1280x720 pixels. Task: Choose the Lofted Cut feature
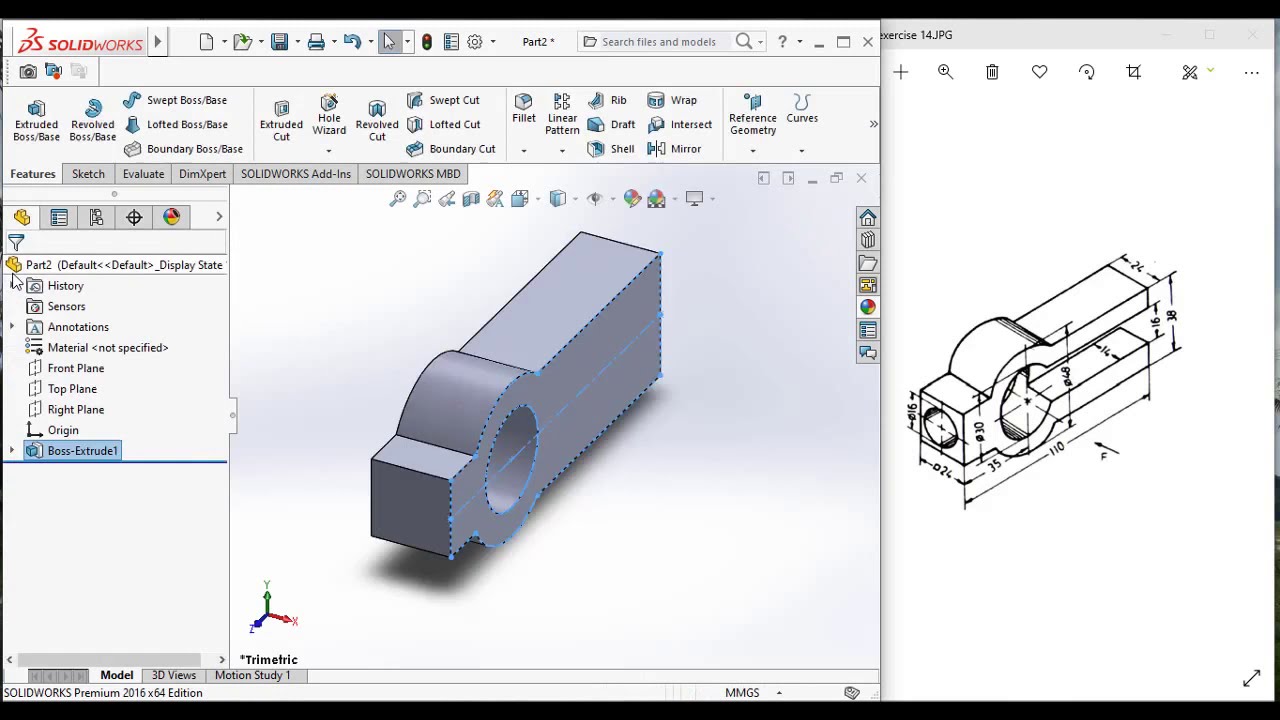click(x=443, y=124)
